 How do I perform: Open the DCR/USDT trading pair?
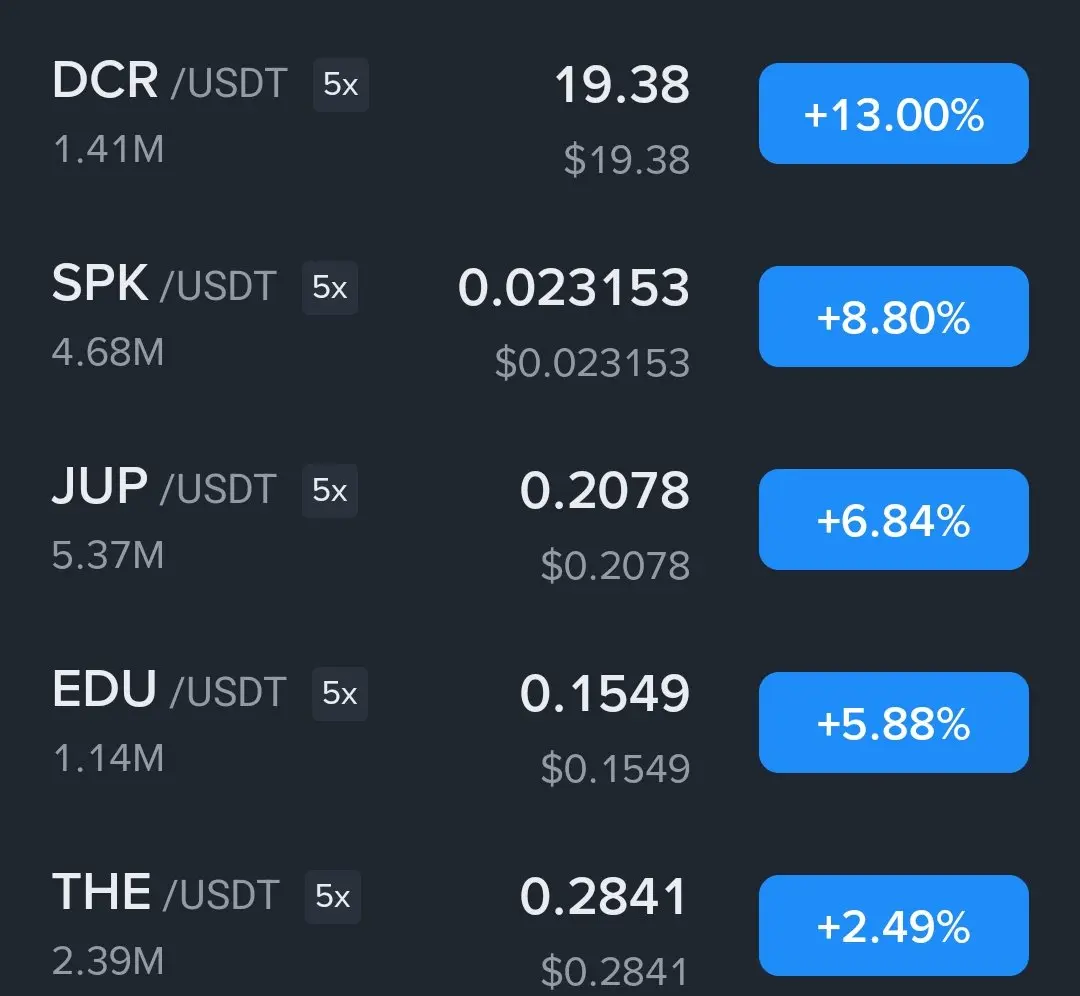click(x=169, y=81)
